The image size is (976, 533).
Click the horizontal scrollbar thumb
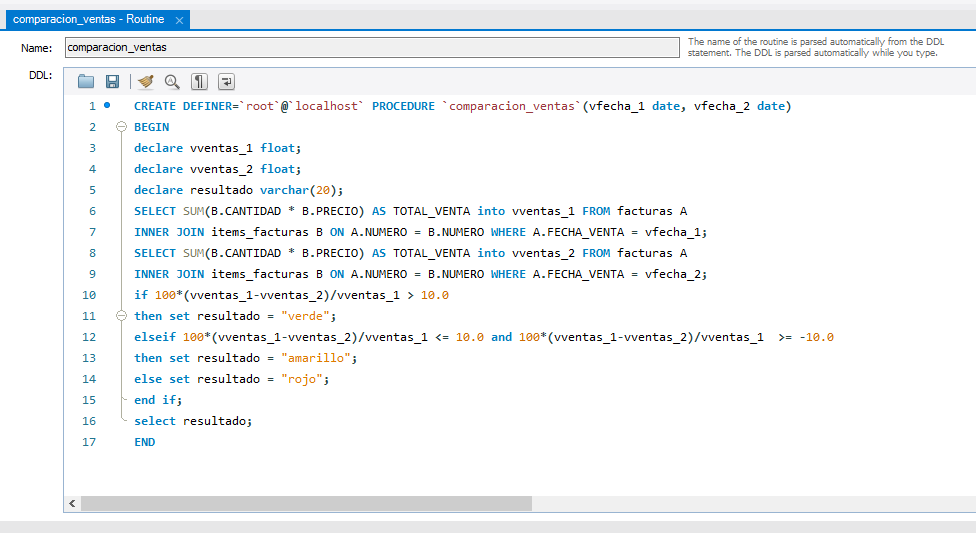pyautogui.click(x=306, y=503)
